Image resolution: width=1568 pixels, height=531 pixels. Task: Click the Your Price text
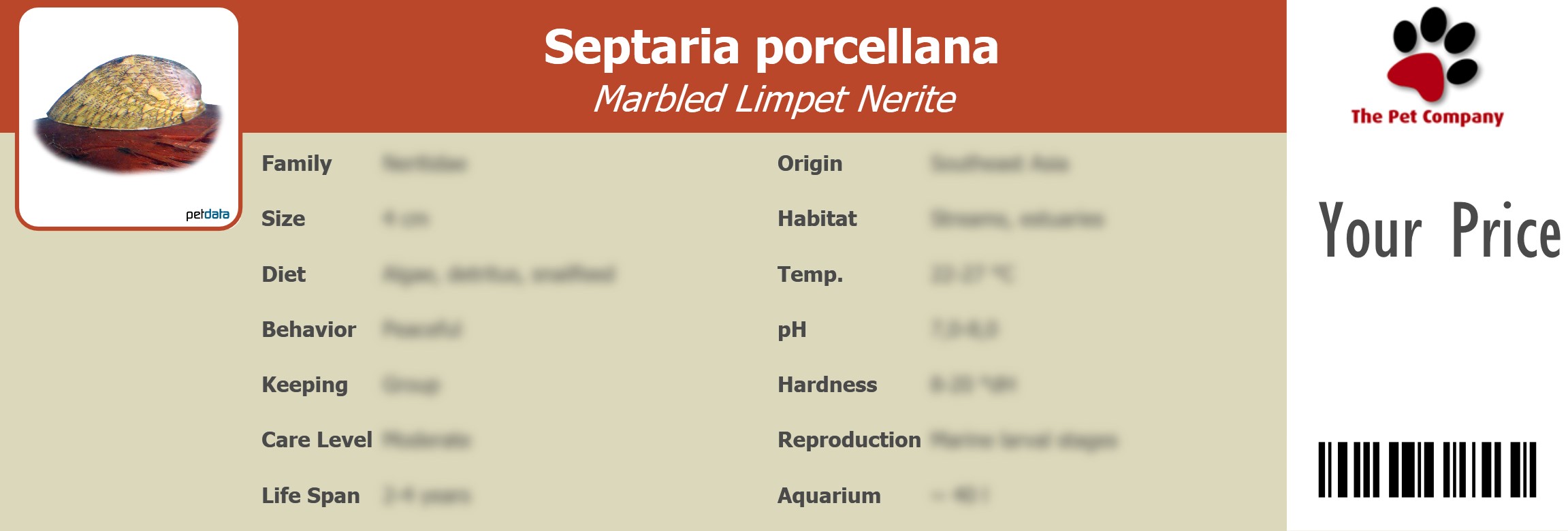tap(1439, 231)
